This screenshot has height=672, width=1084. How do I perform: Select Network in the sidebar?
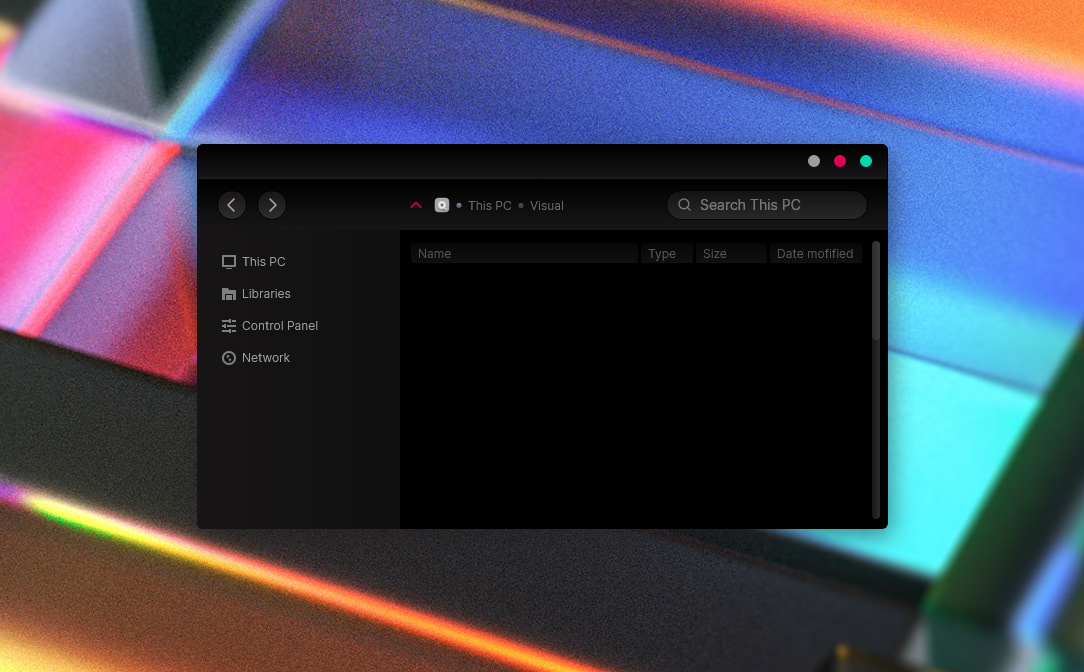coord(256,358)
